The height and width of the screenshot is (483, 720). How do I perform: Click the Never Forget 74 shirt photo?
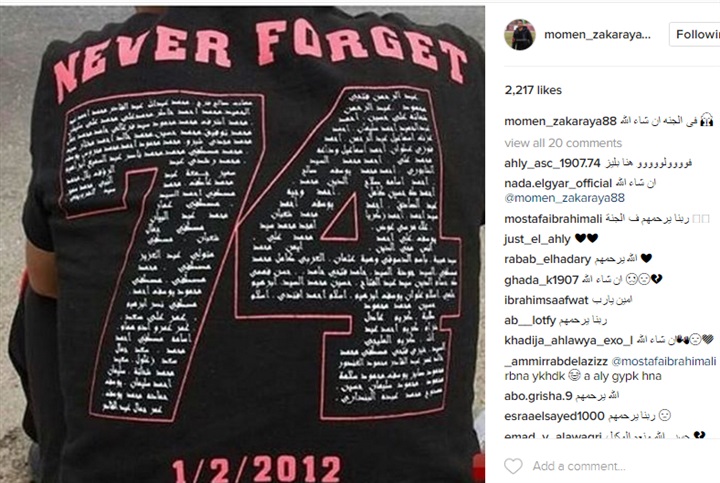(x=242, y=244)
